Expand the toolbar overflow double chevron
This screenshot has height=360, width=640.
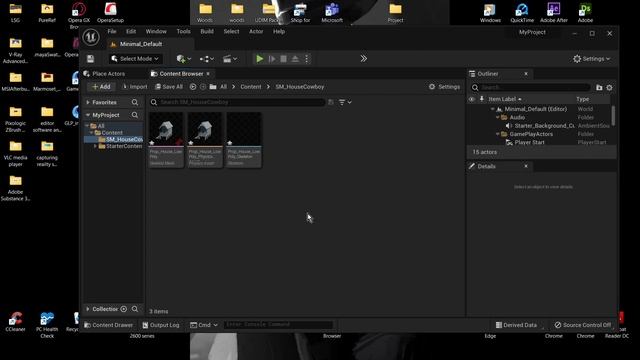coord(363,59)
